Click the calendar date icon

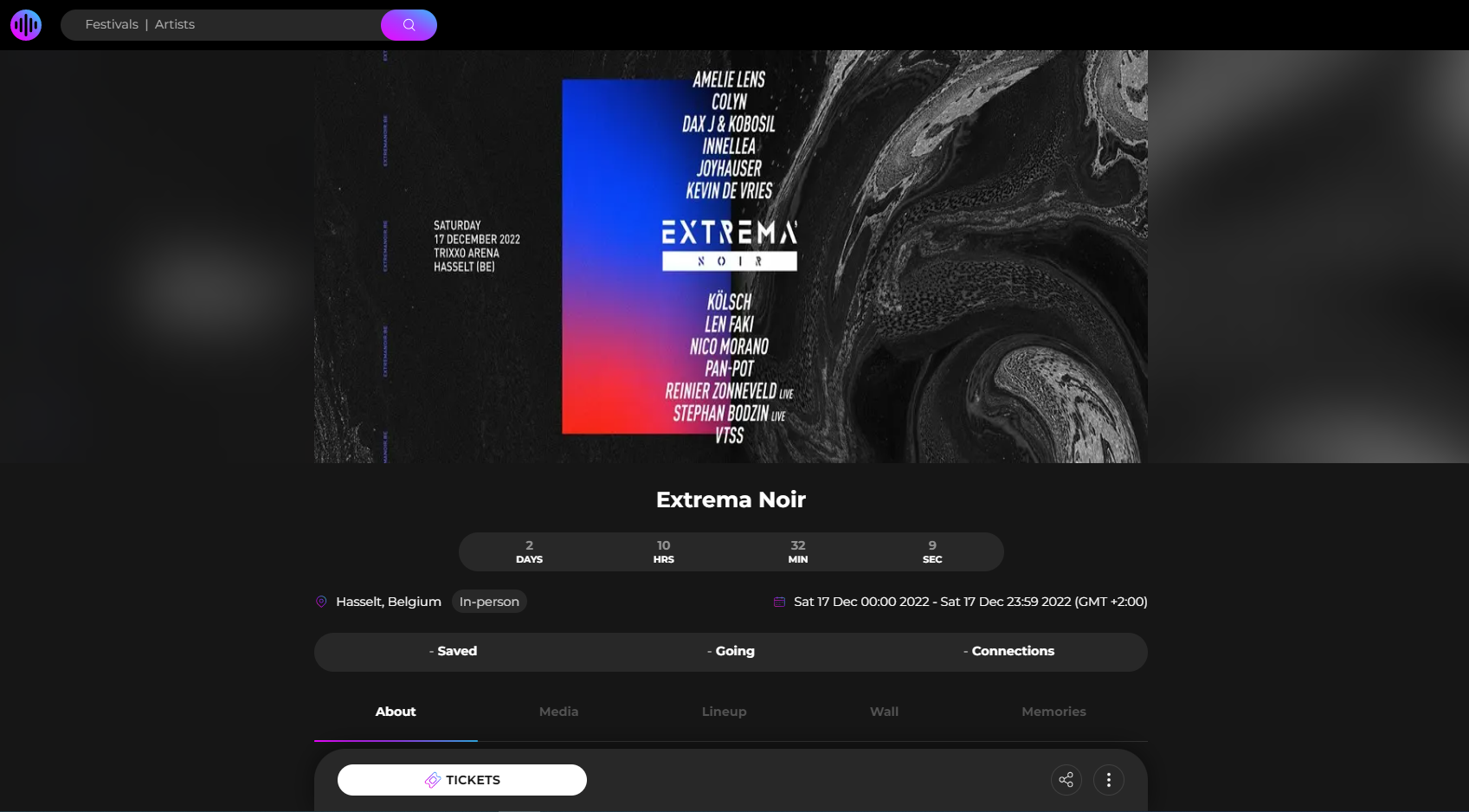coord(779,602)
